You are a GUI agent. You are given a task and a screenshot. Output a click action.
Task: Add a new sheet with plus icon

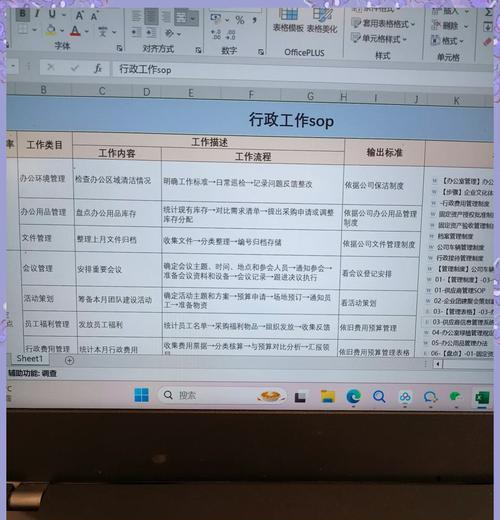(x=69, y=360)
